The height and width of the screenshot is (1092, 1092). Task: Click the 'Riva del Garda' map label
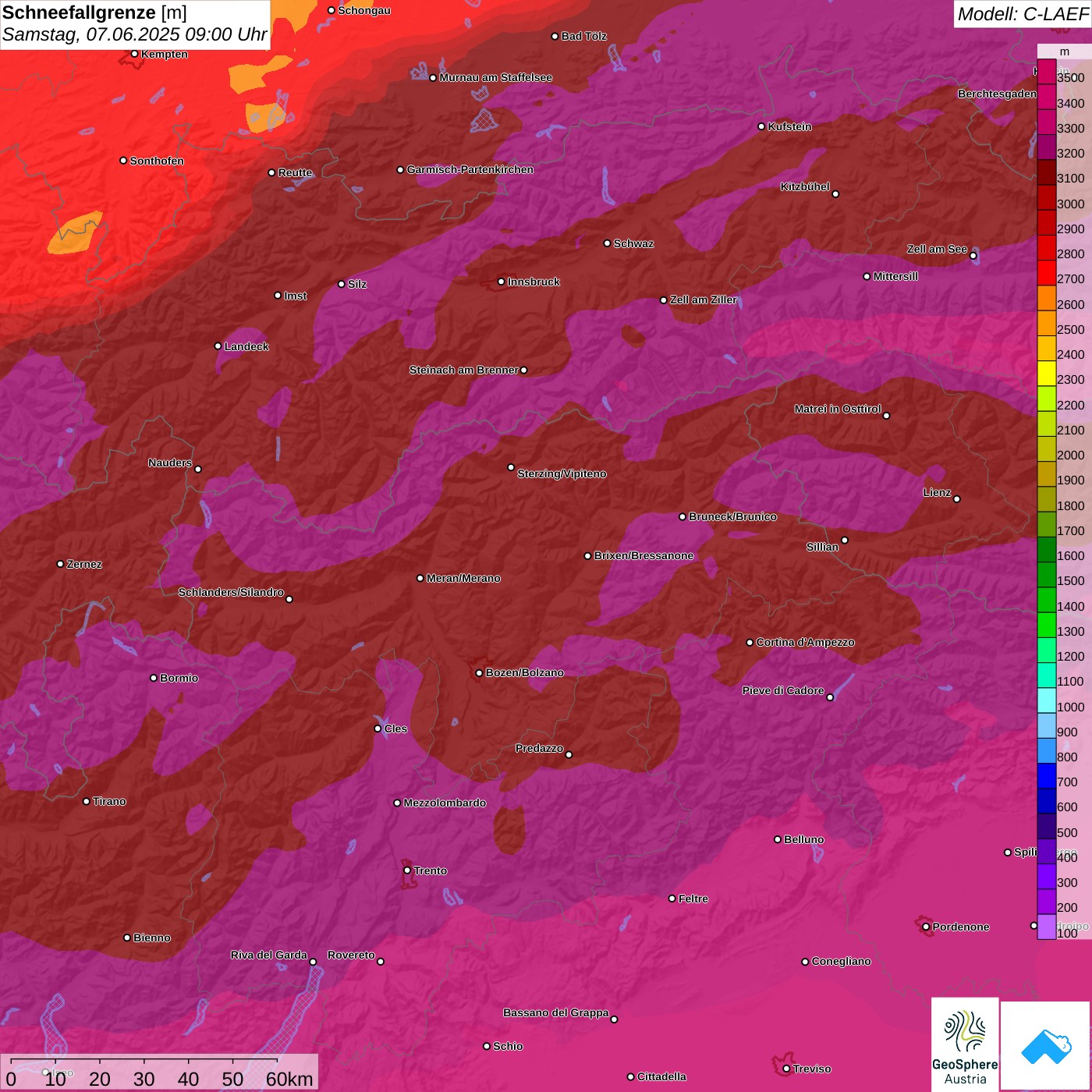tap(269, 955)
